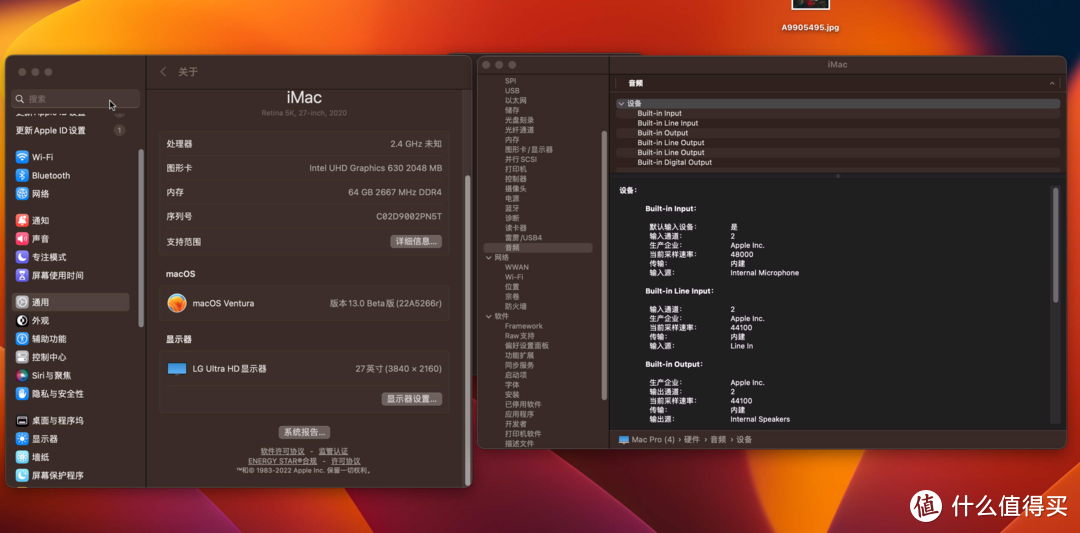
Task: Click the Mac Pro (4) computer icon in path bar
Action: click(x=624, y=439)
